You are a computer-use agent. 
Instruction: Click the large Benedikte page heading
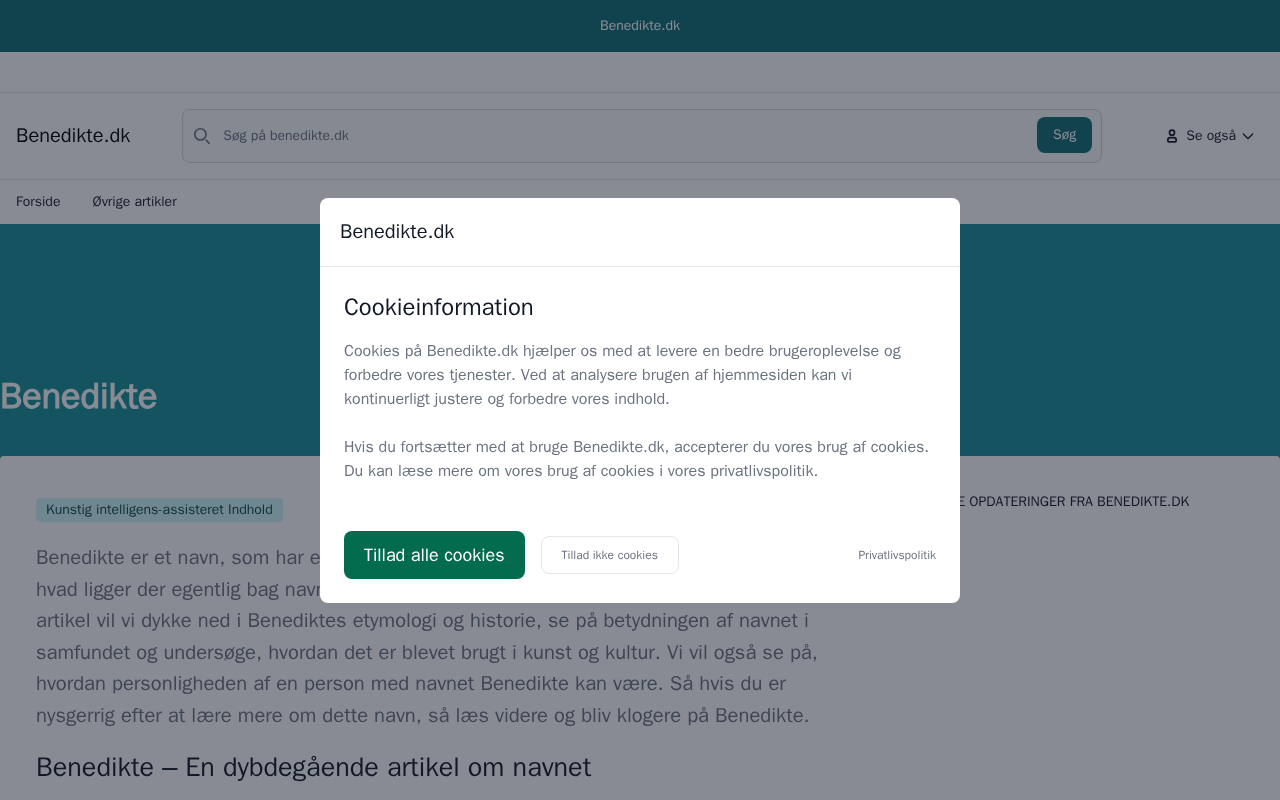(79, 397)
